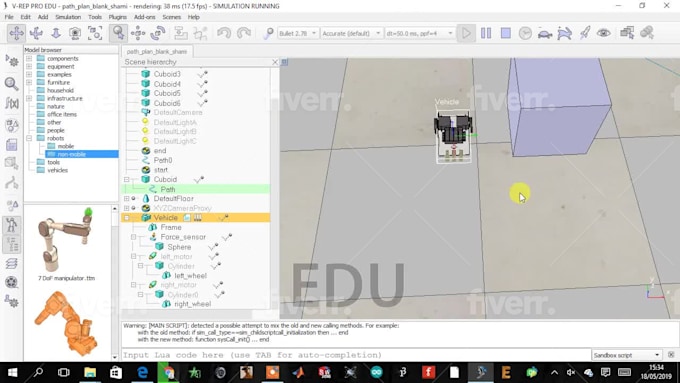680x383 pixels.
Task: Click the Lua code input field
Action: point(356,355)
